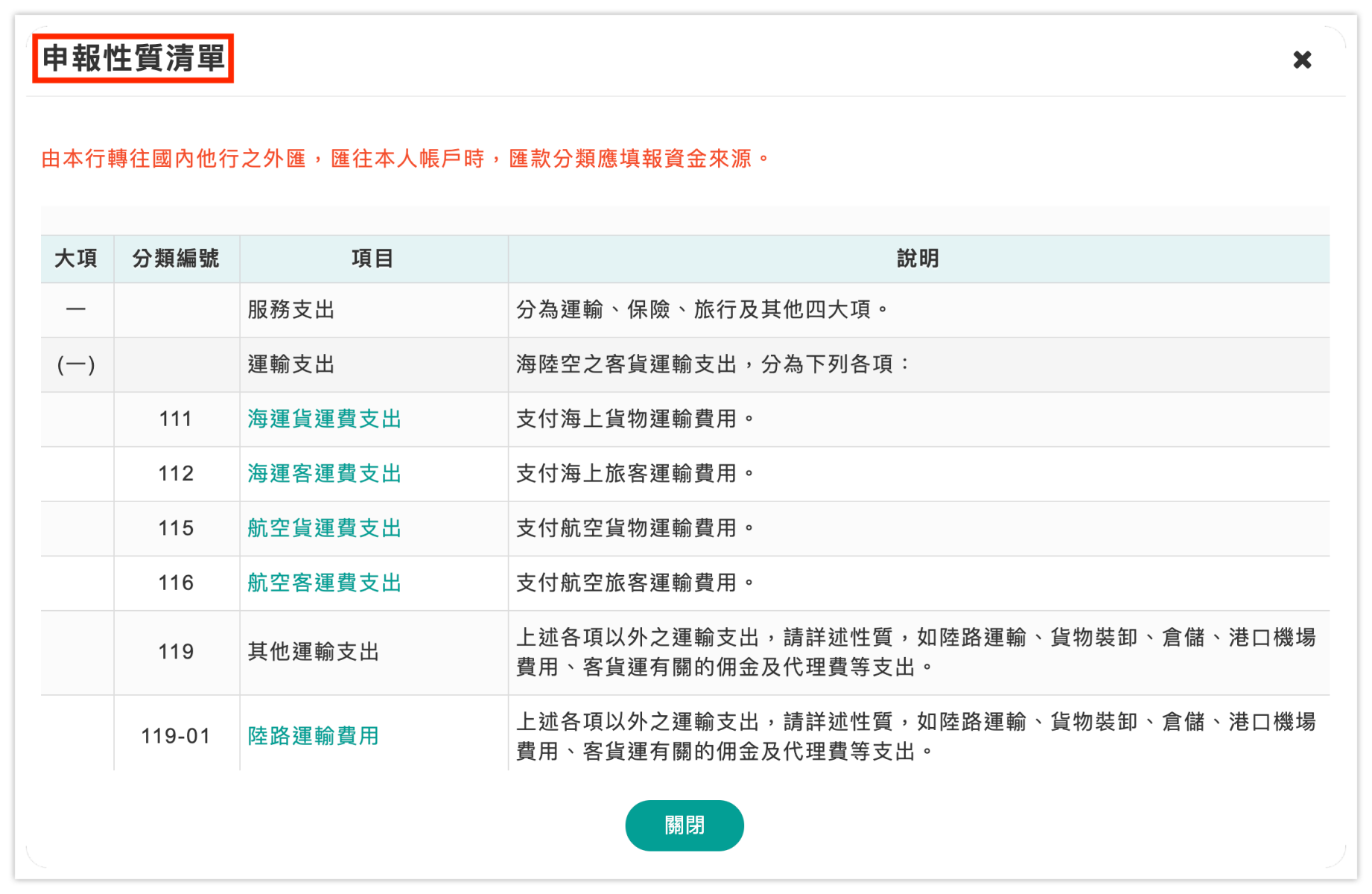Image resolution: width=1372 pixels, height=894 pixels.
Task: Click the 說明 column header
Action: 918,259
